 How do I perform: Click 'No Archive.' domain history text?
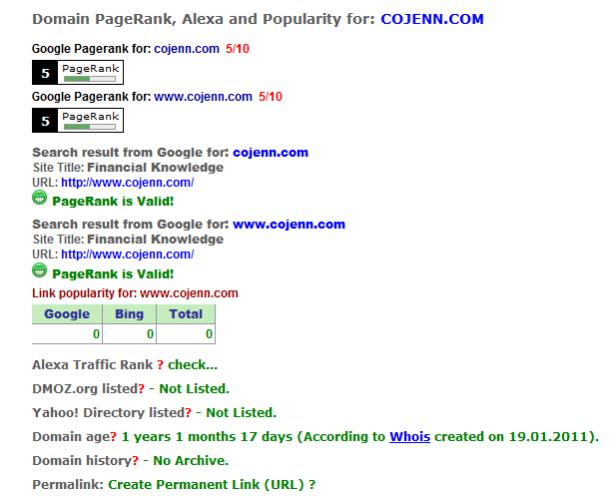[x=191, y=461]
